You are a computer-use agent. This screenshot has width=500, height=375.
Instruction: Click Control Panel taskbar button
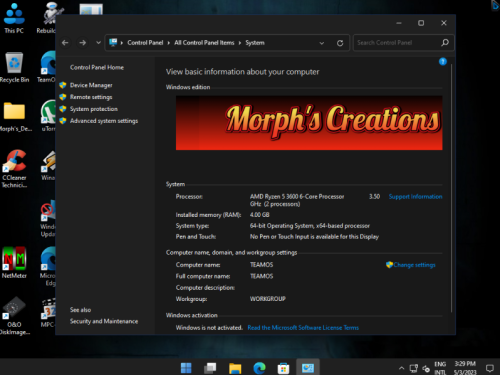tap(308, 368)
